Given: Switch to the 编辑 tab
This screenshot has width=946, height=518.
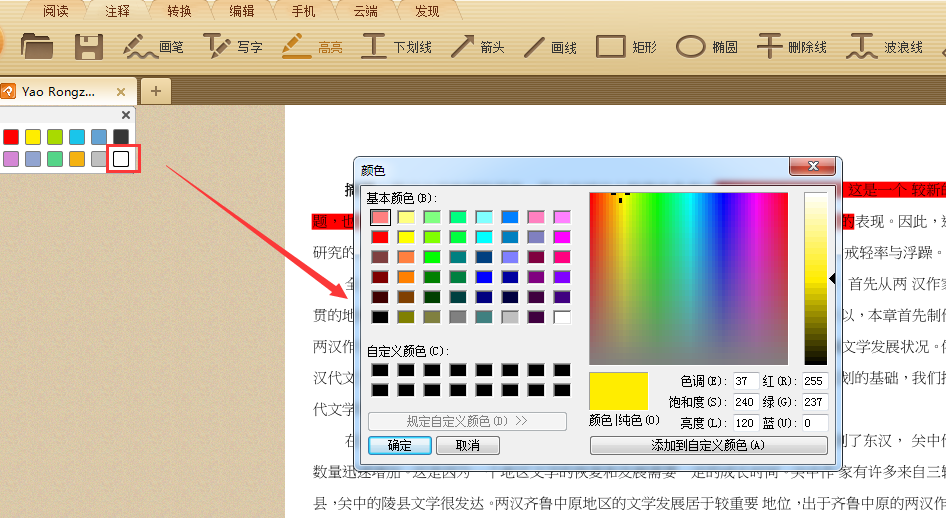Looking at the screenshot, I should (x=241, y=11).
